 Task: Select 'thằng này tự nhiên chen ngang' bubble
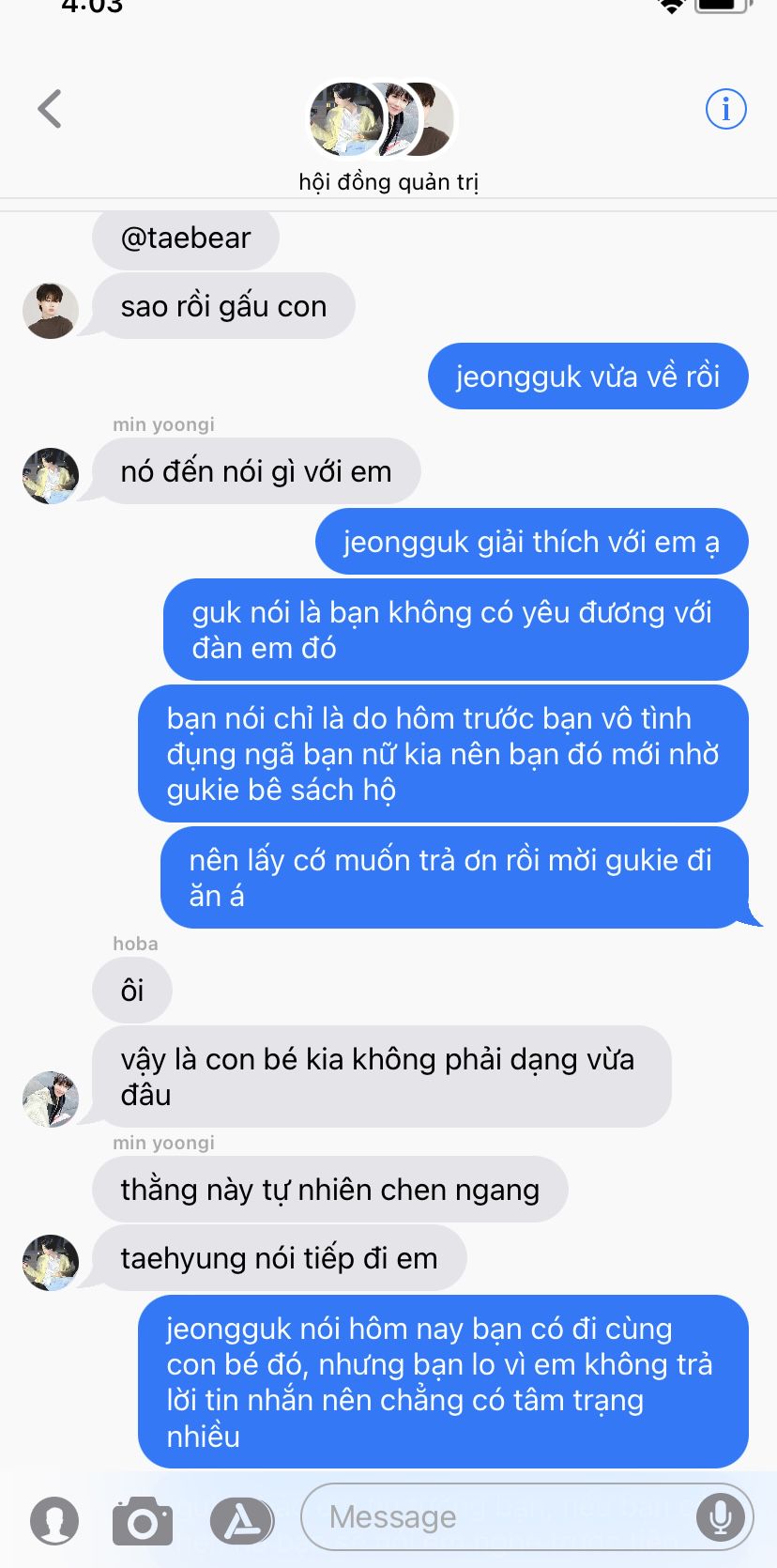tap(330, 1190)
